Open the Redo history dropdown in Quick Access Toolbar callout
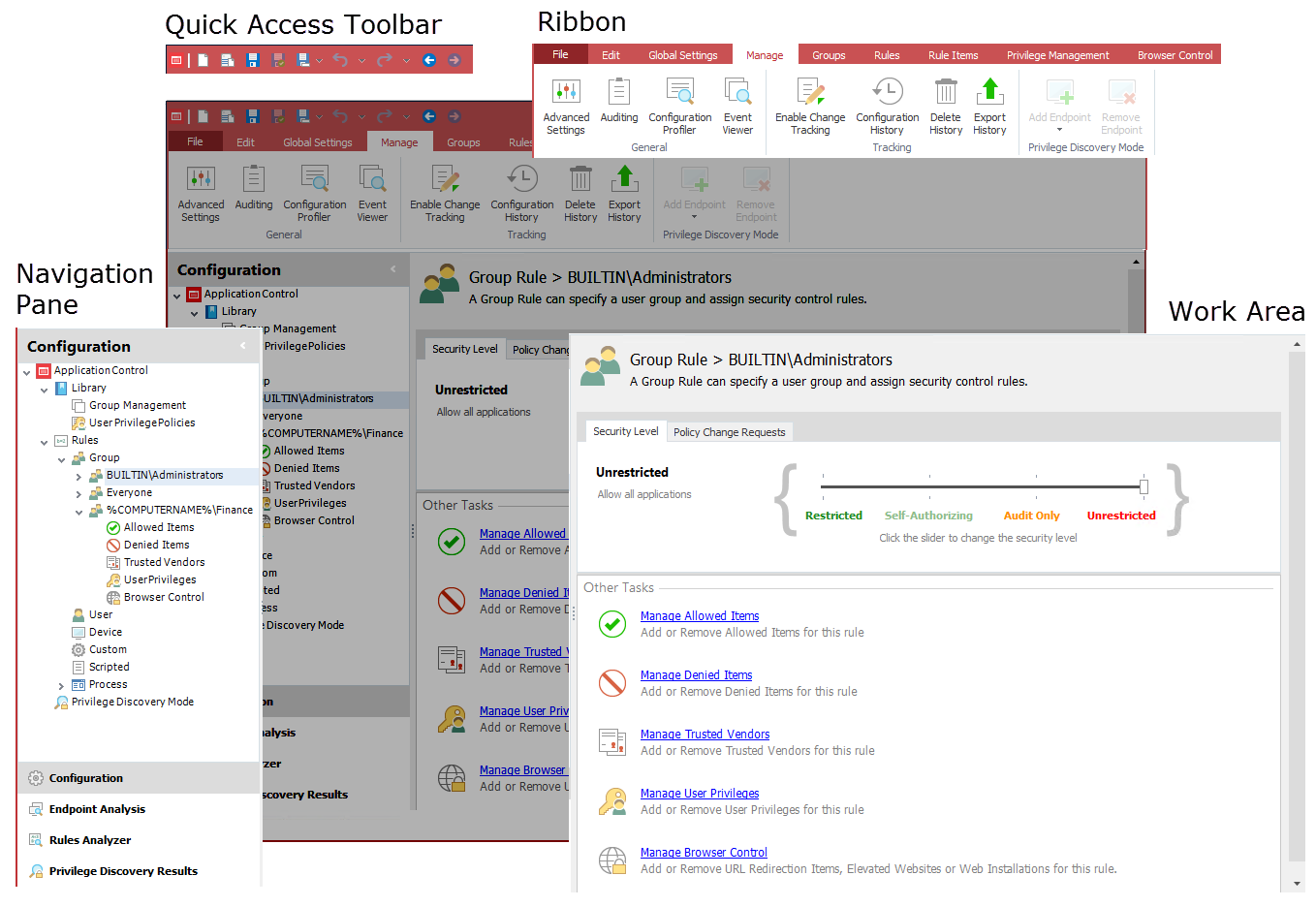The image size is (1316, 907). point(406,60)
